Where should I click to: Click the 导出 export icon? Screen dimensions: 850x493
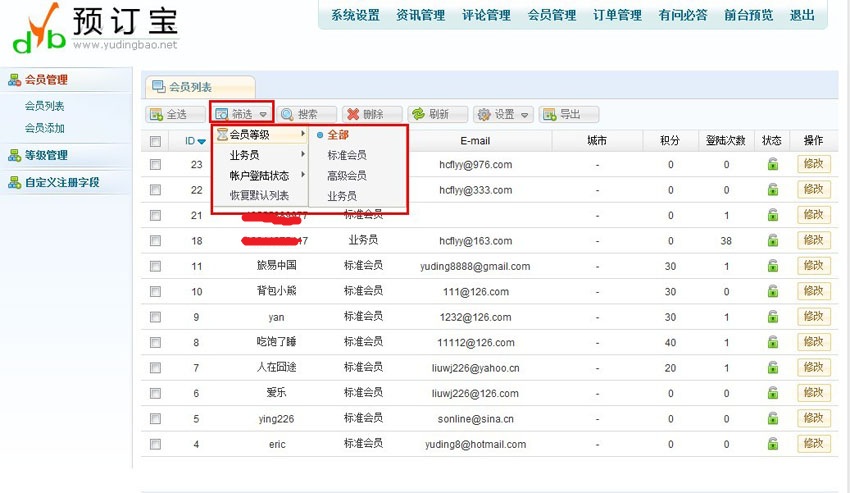[549, 114]
